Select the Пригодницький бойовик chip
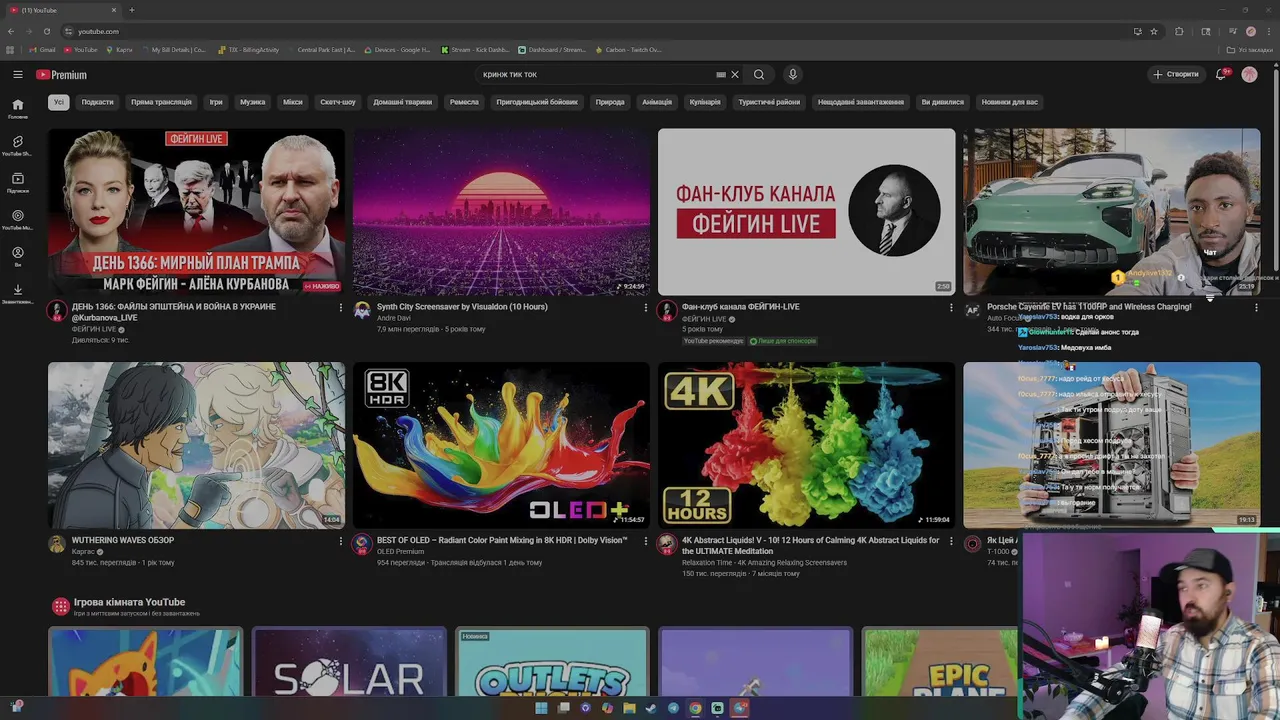This screenshot has height=720, width=1280. (x=537, y=102)
